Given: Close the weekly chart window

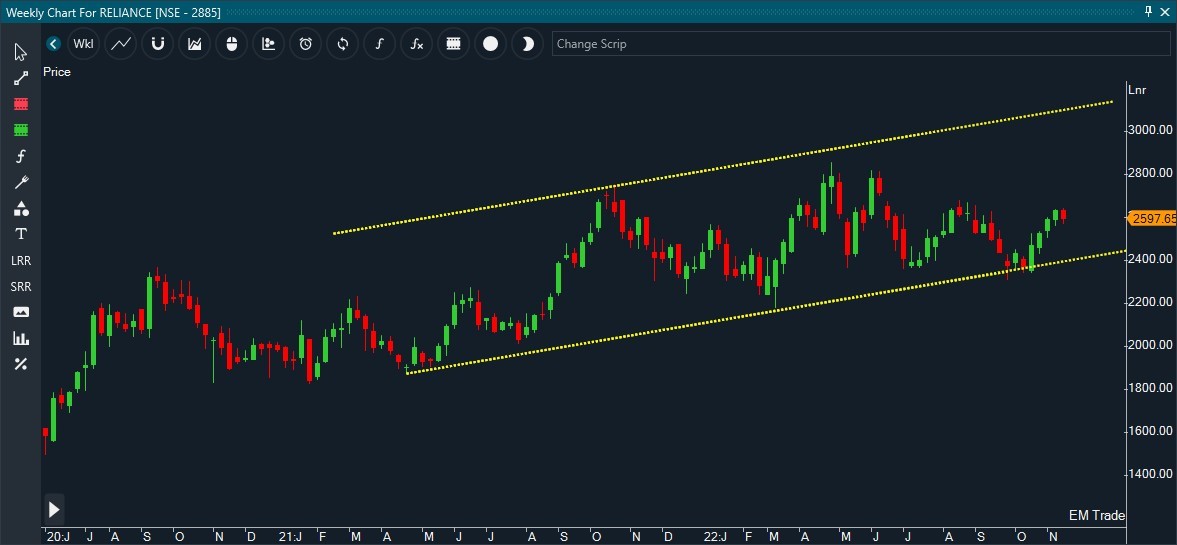Looking at the screenshot, I should click(1166, 11).
